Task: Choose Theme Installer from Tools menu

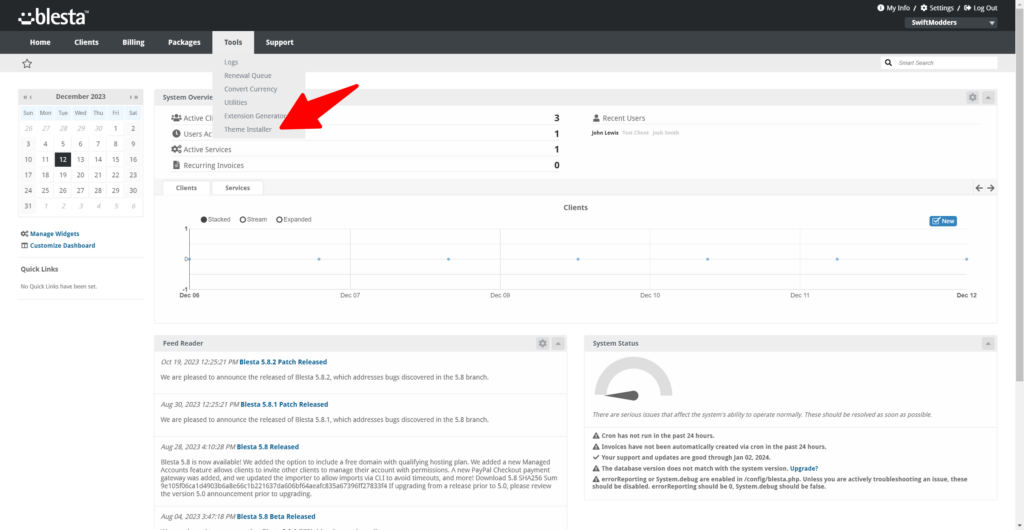Action: click(x=248, y=129)
